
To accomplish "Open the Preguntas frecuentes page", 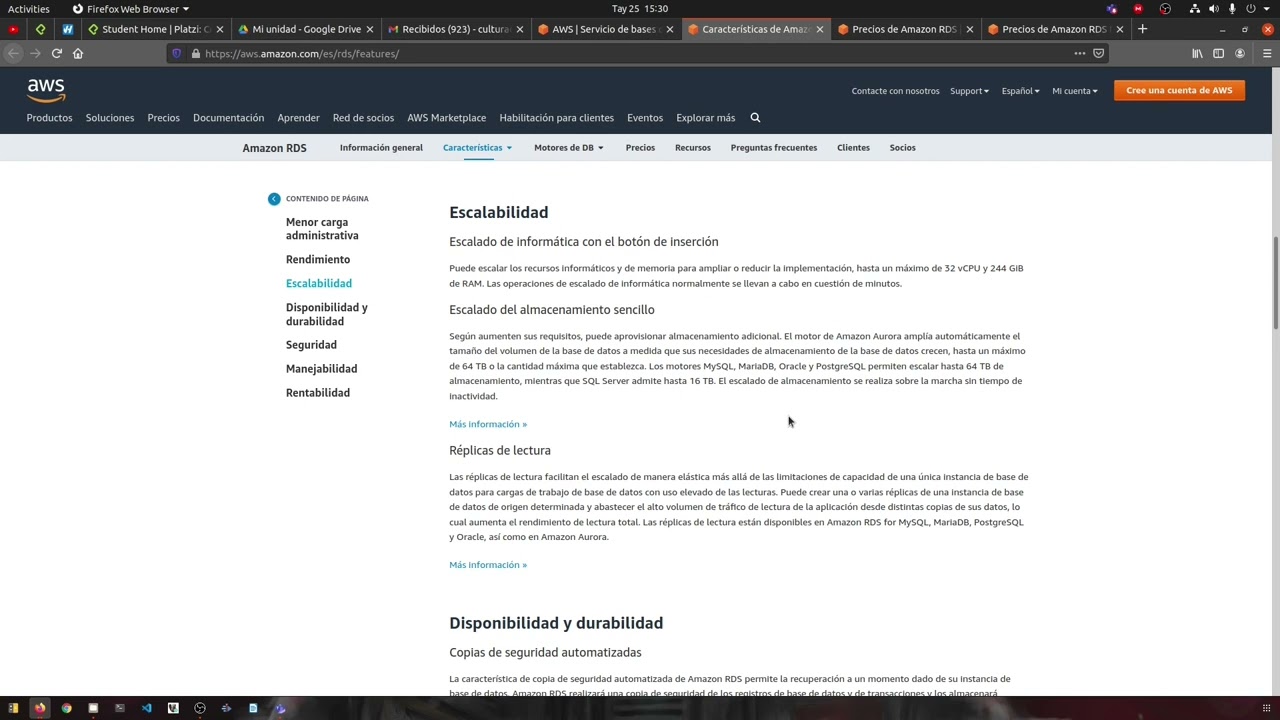I will click(774, 148).
